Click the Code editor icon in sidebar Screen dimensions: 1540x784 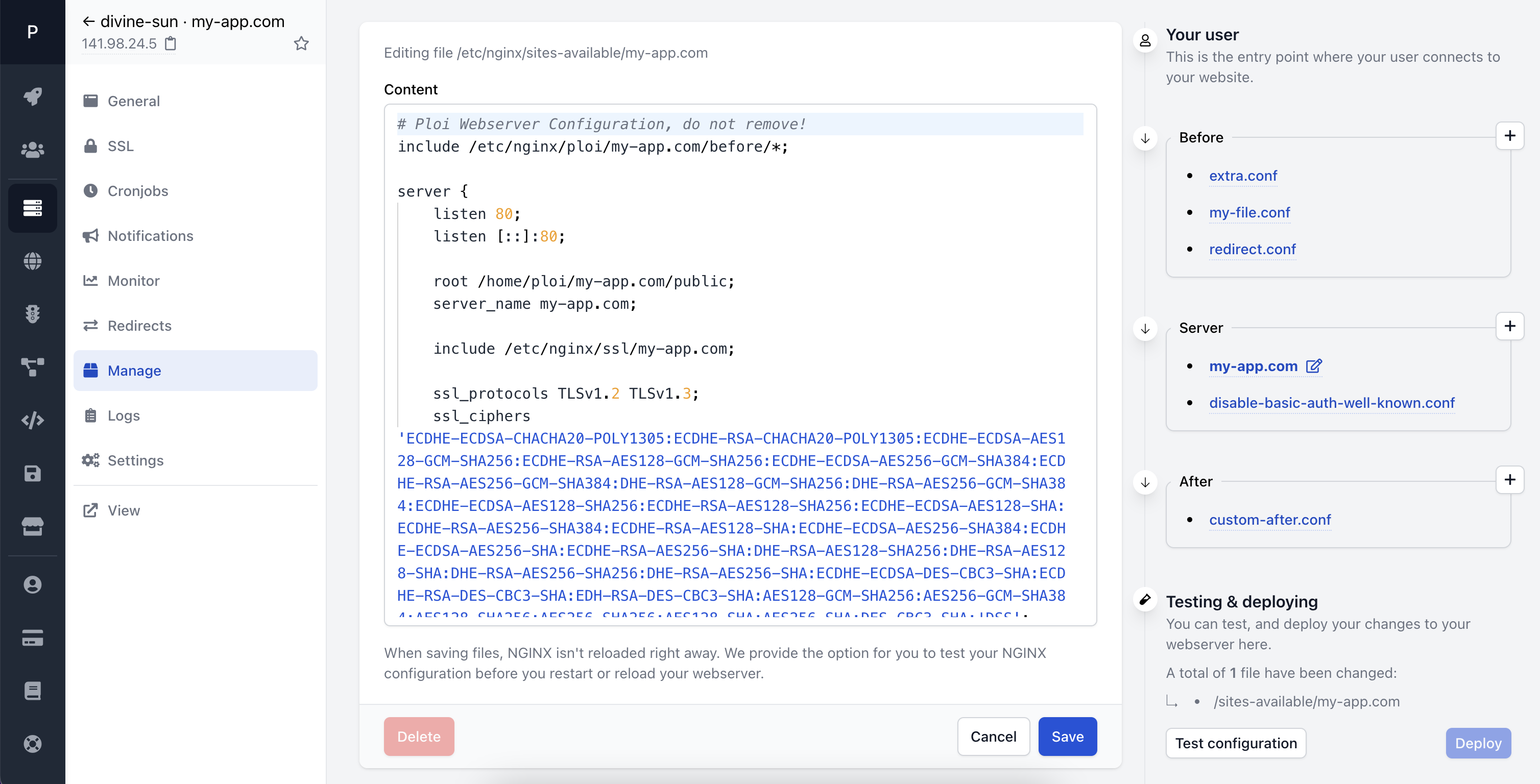pos(32,418)
